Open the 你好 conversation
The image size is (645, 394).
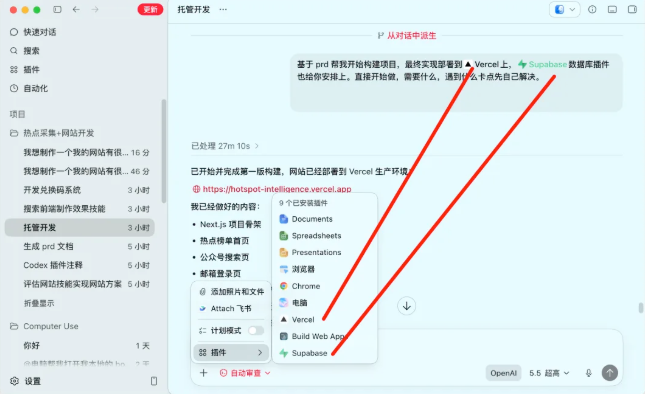click(80, 345)
